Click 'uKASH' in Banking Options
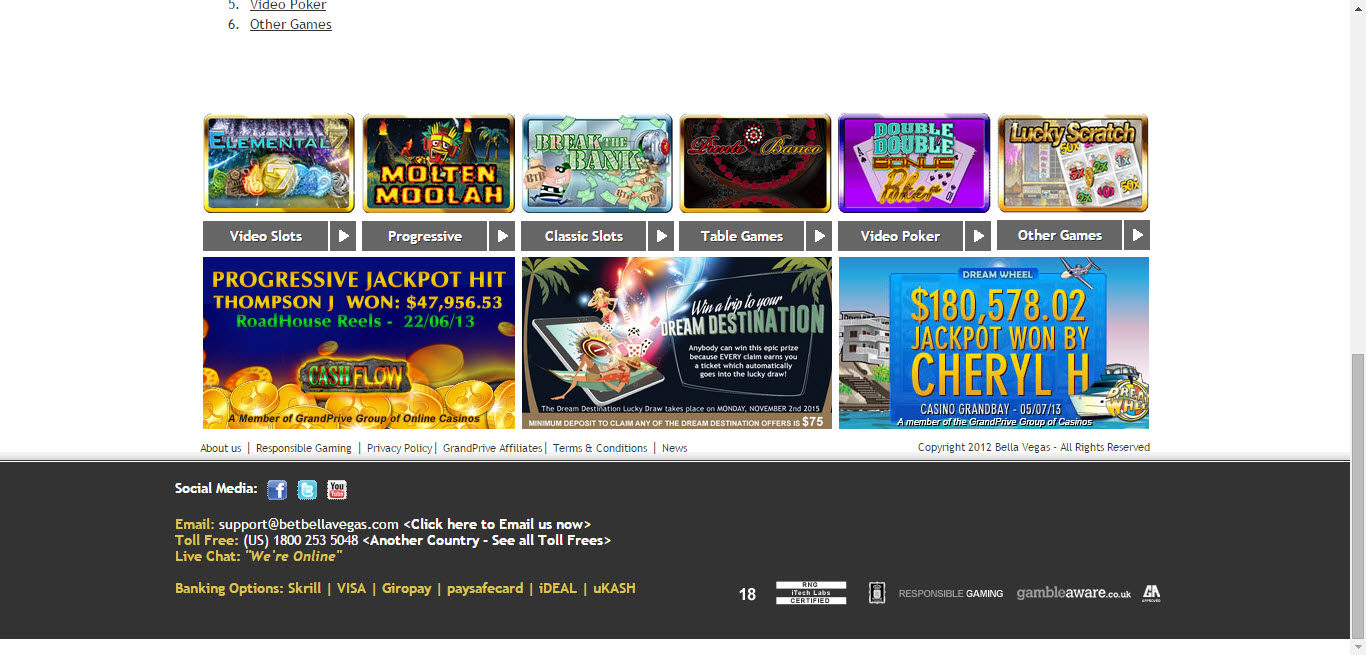This screenshot has height=655, width=1366. coord(614,588)
